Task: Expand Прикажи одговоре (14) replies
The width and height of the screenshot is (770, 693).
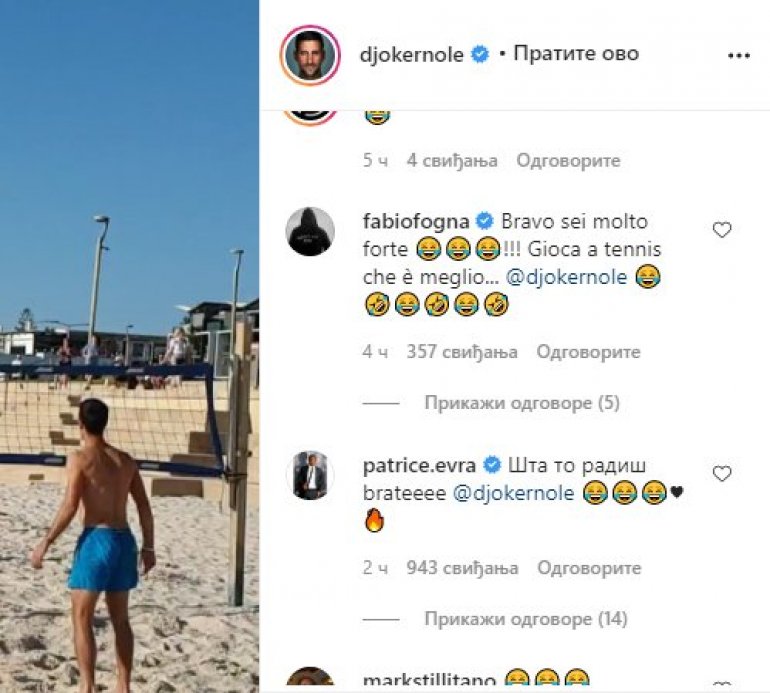Action: point(526,619)
